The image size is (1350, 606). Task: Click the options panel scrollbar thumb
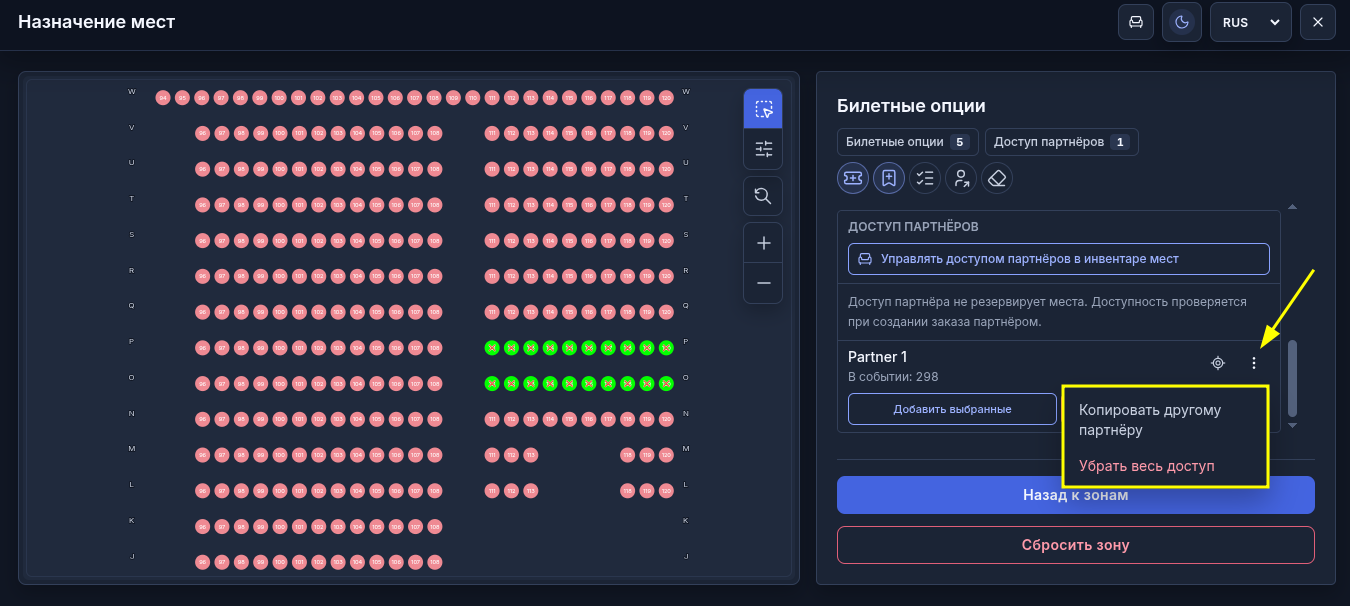(1292, 378)
